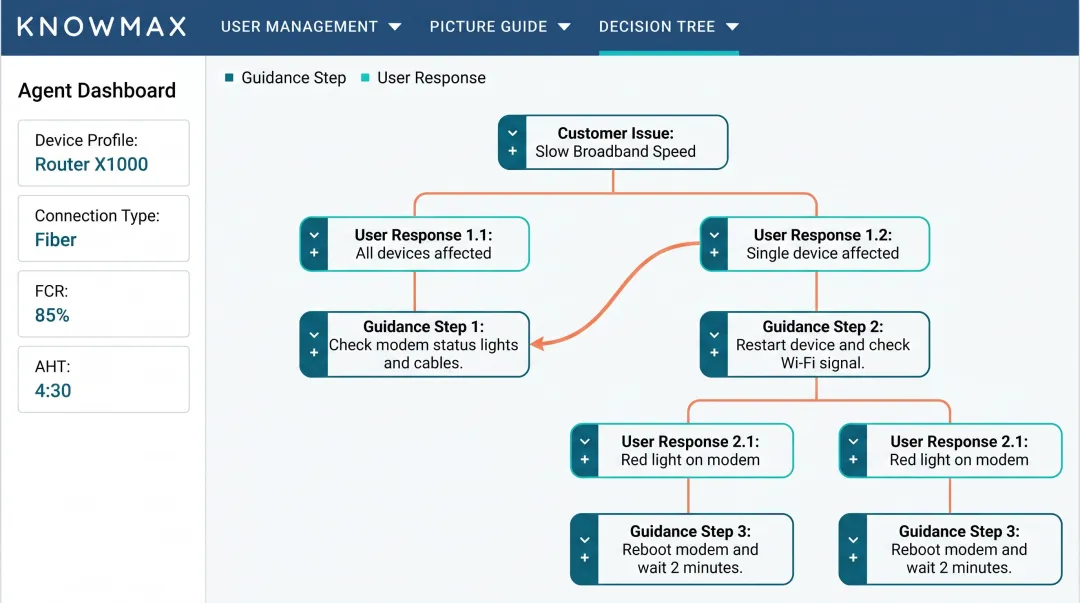Click the 'Guidance Step' legend label
This screenshot has width=1080, height=603.
pyautogui.click(x=293, y=78)
